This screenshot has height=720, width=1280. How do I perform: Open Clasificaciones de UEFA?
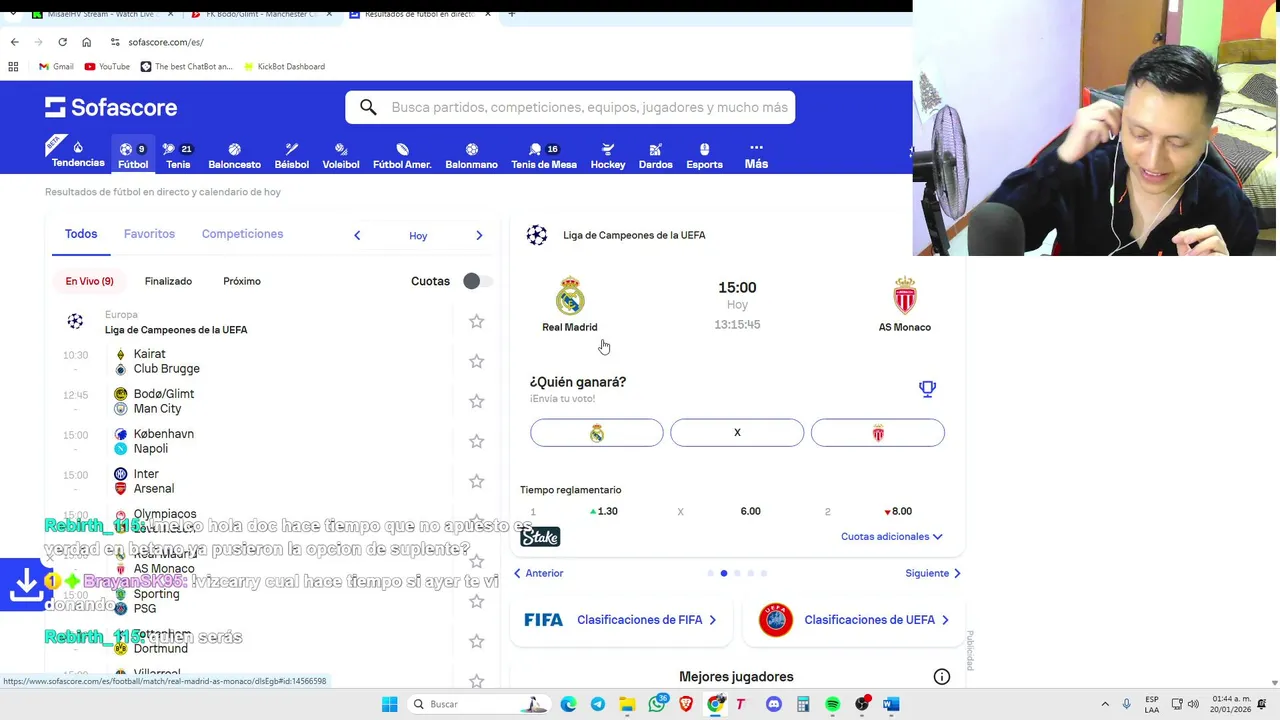[853, 620]
